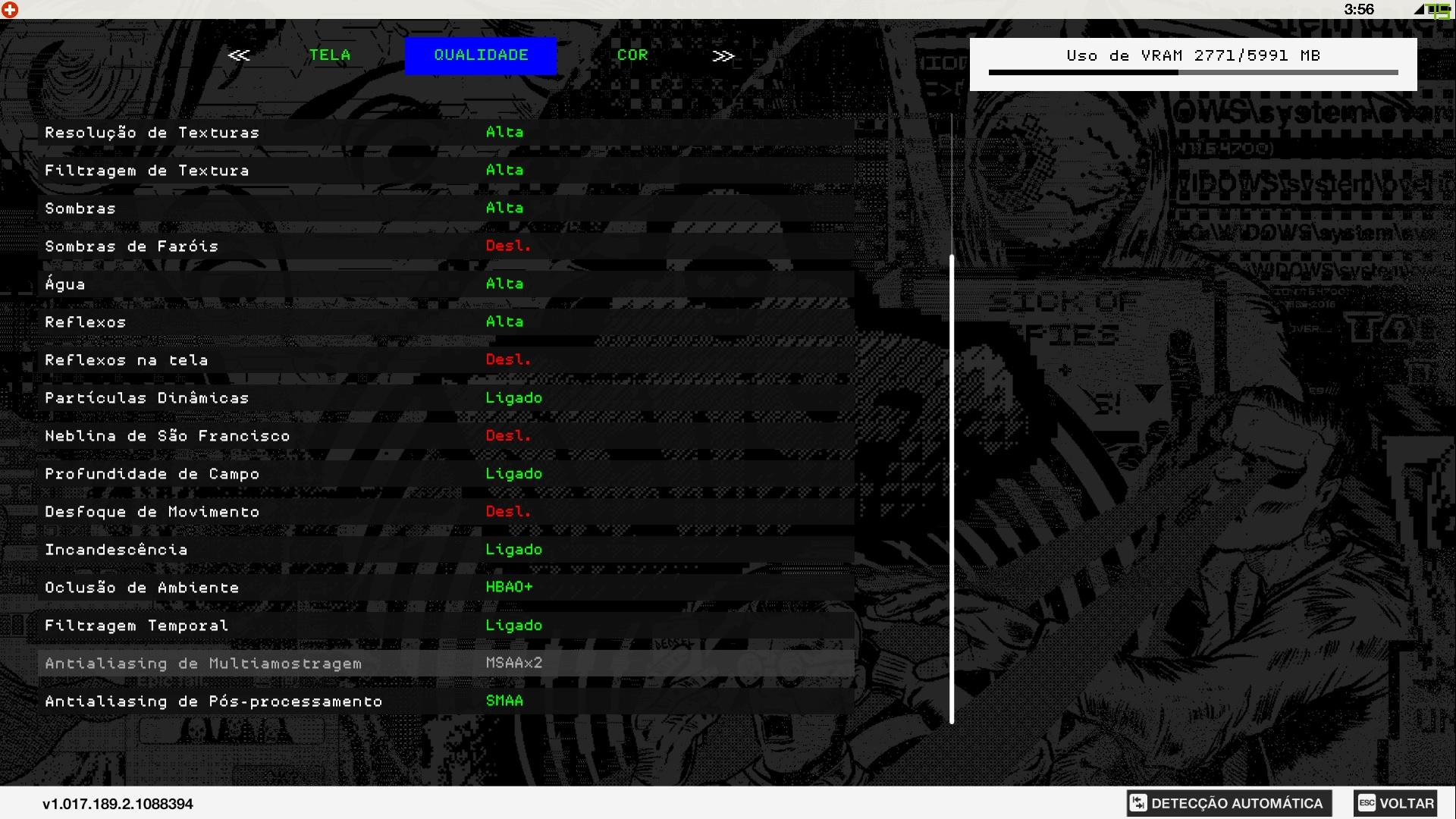
Task: Switch to the COR tab
Action: coord(632,55)
